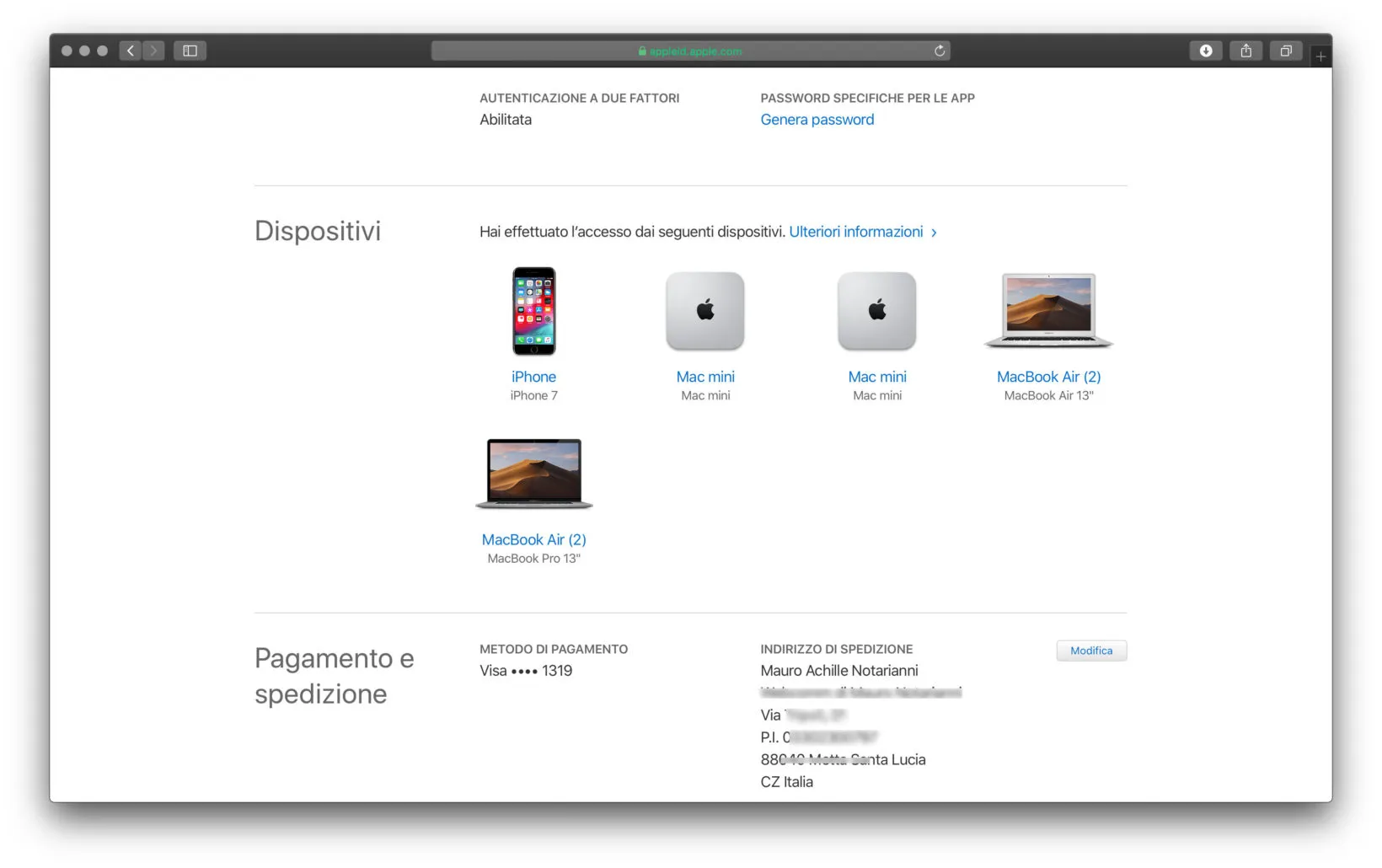This screenshot has width=1382, height=868.
Task: Toggle the Safari sidebar icon
Action: tap(189, 51)
